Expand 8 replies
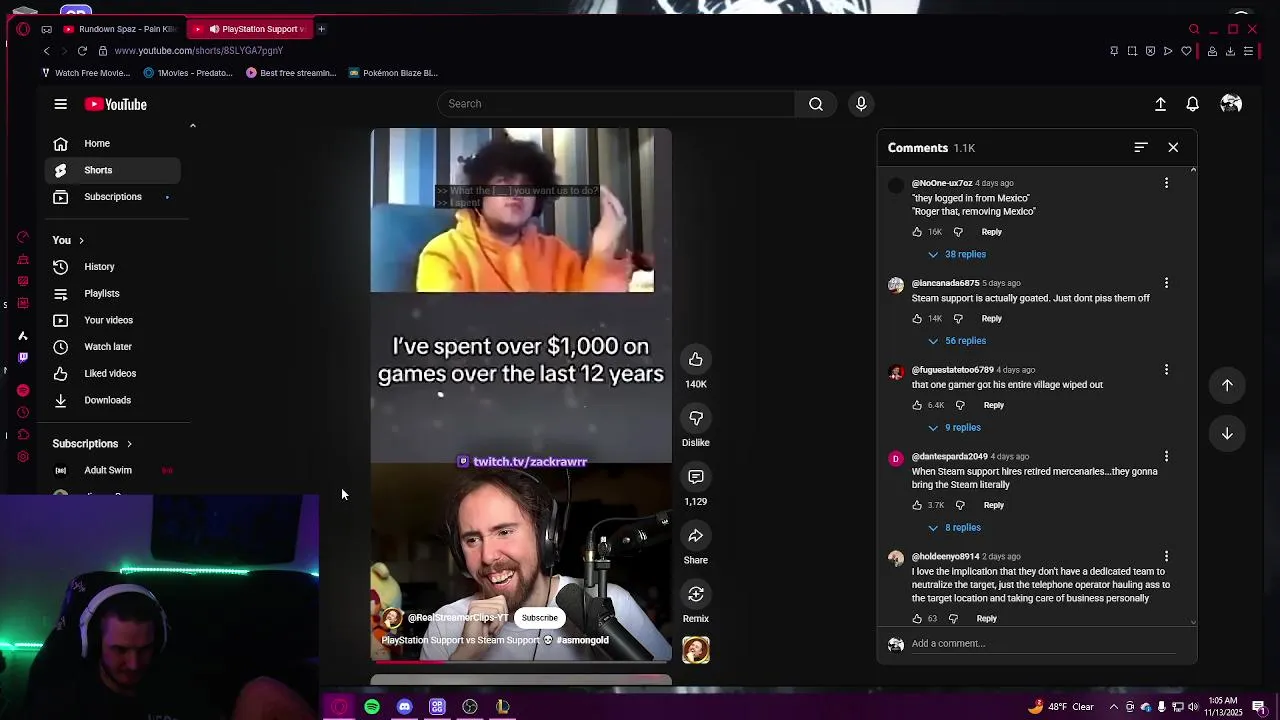Screen dimensions: 1280x720 click(954, 528)
